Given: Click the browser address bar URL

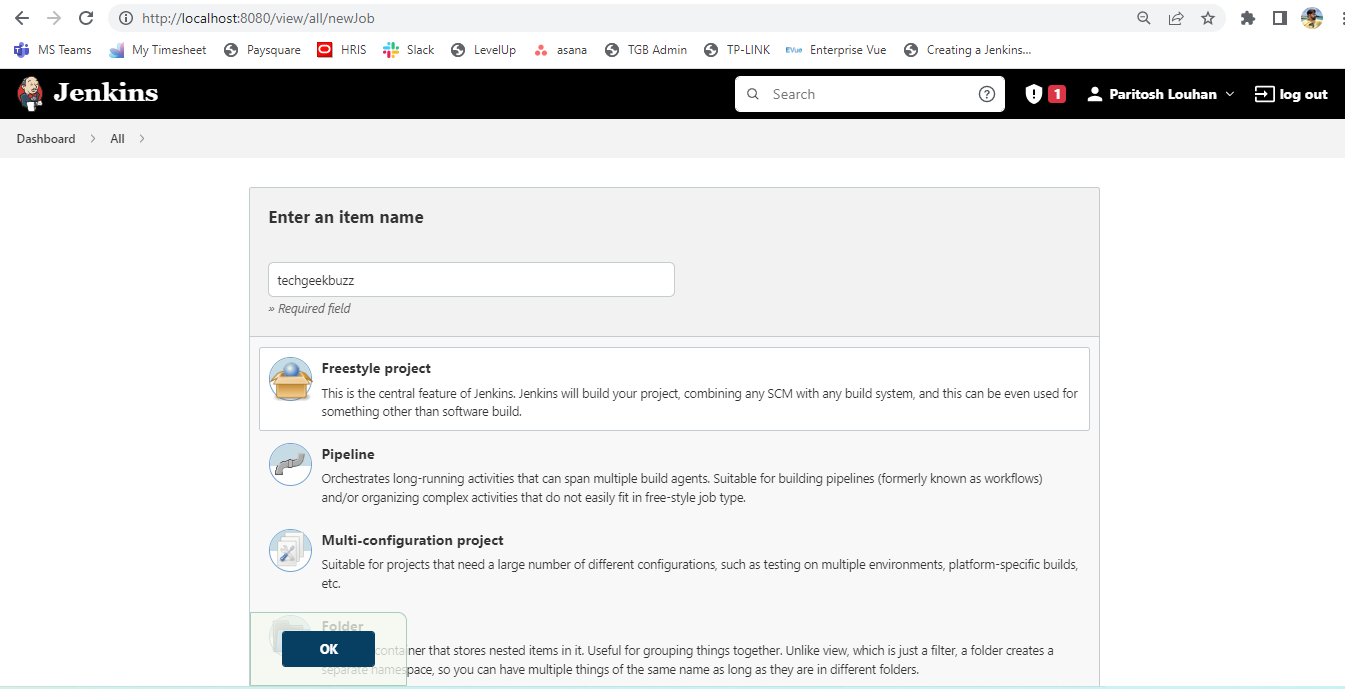Looking at the screenshot, I should point(258,18).
